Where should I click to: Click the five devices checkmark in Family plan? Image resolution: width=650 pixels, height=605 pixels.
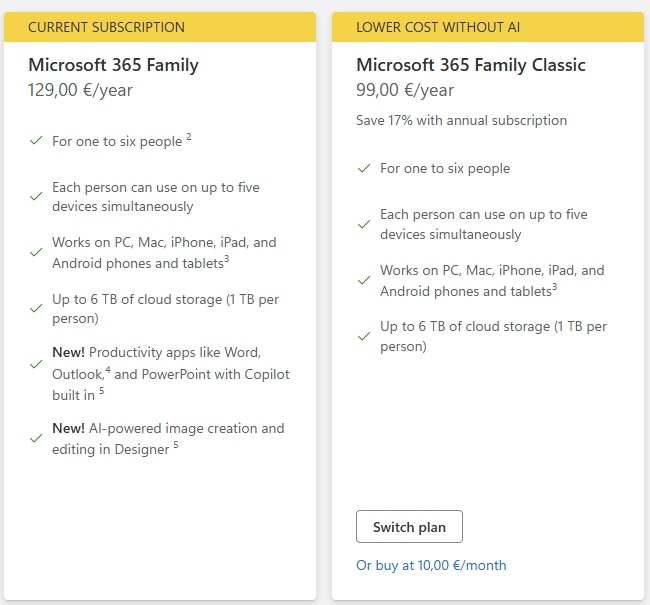(x=36, y=196)
